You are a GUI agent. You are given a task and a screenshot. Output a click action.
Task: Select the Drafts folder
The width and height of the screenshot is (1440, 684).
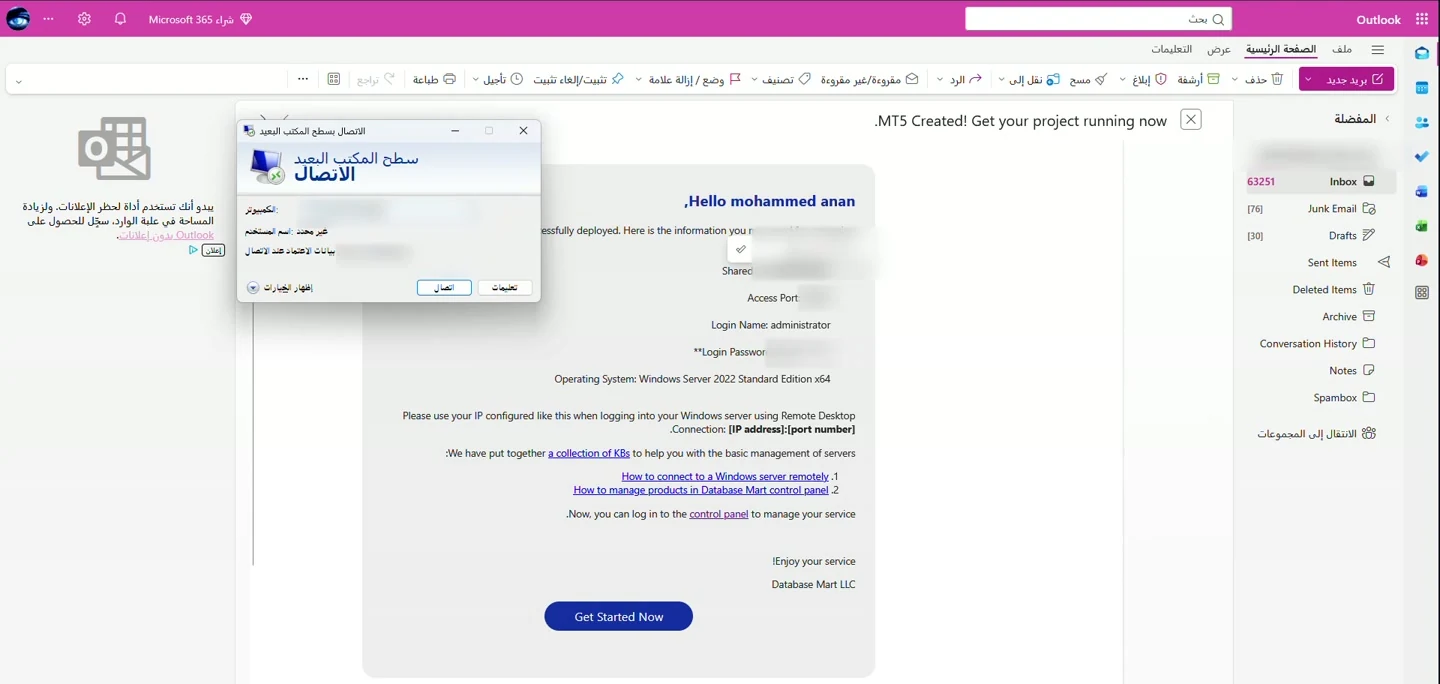coord(1315,235)
